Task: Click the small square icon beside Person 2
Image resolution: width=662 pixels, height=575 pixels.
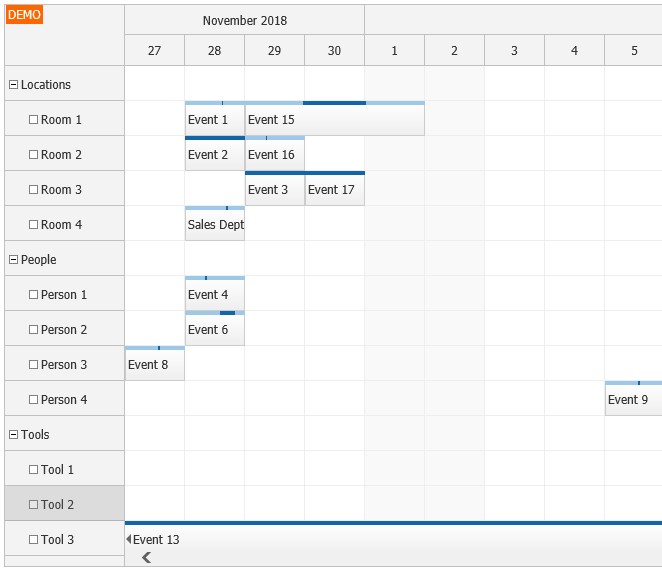Action: tap(33, 330)
